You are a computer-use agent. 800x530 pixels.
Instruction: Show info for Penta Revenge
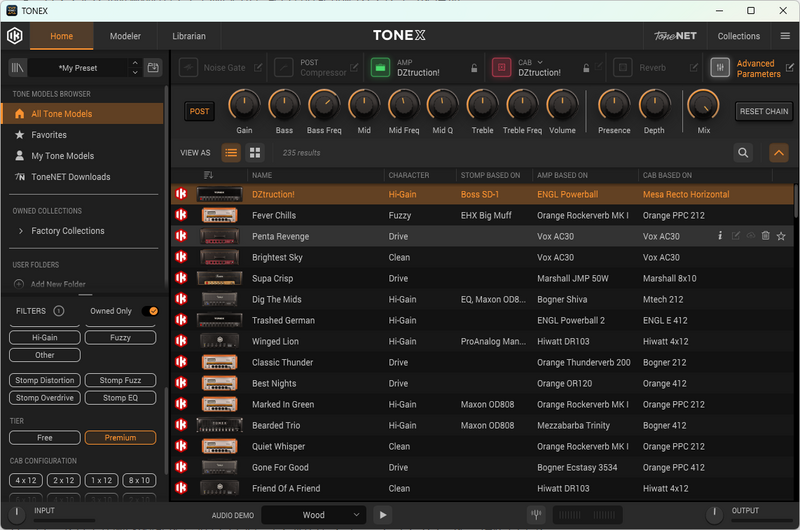click(720, 235)
